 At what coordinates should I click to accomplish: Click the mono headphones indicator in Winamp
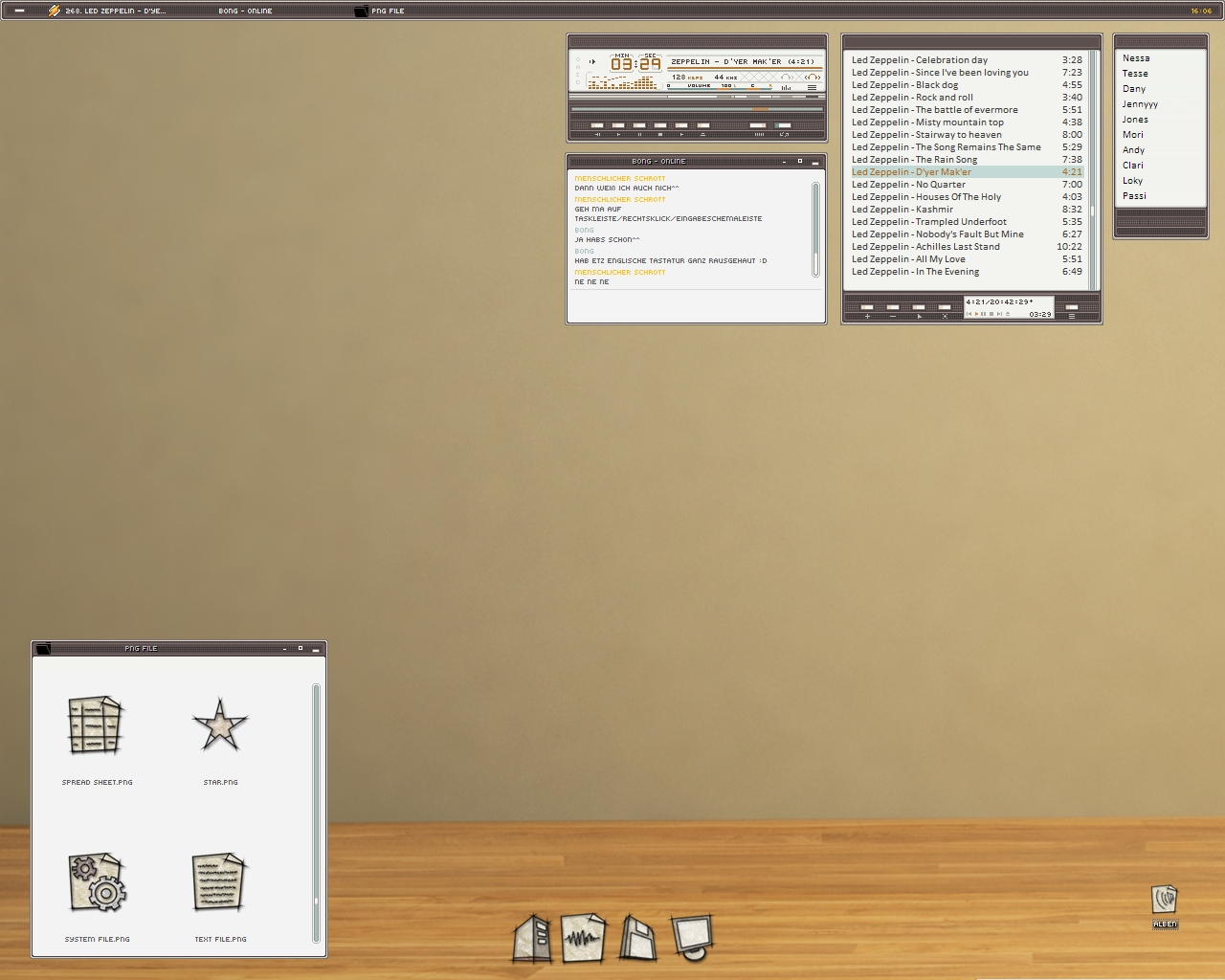787,78
